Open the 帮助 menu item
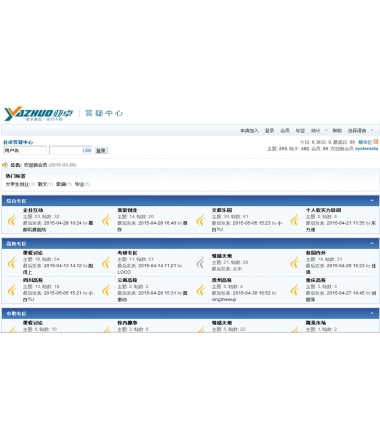The width and height of the screenshot is (380, 441). pos(337,131)
